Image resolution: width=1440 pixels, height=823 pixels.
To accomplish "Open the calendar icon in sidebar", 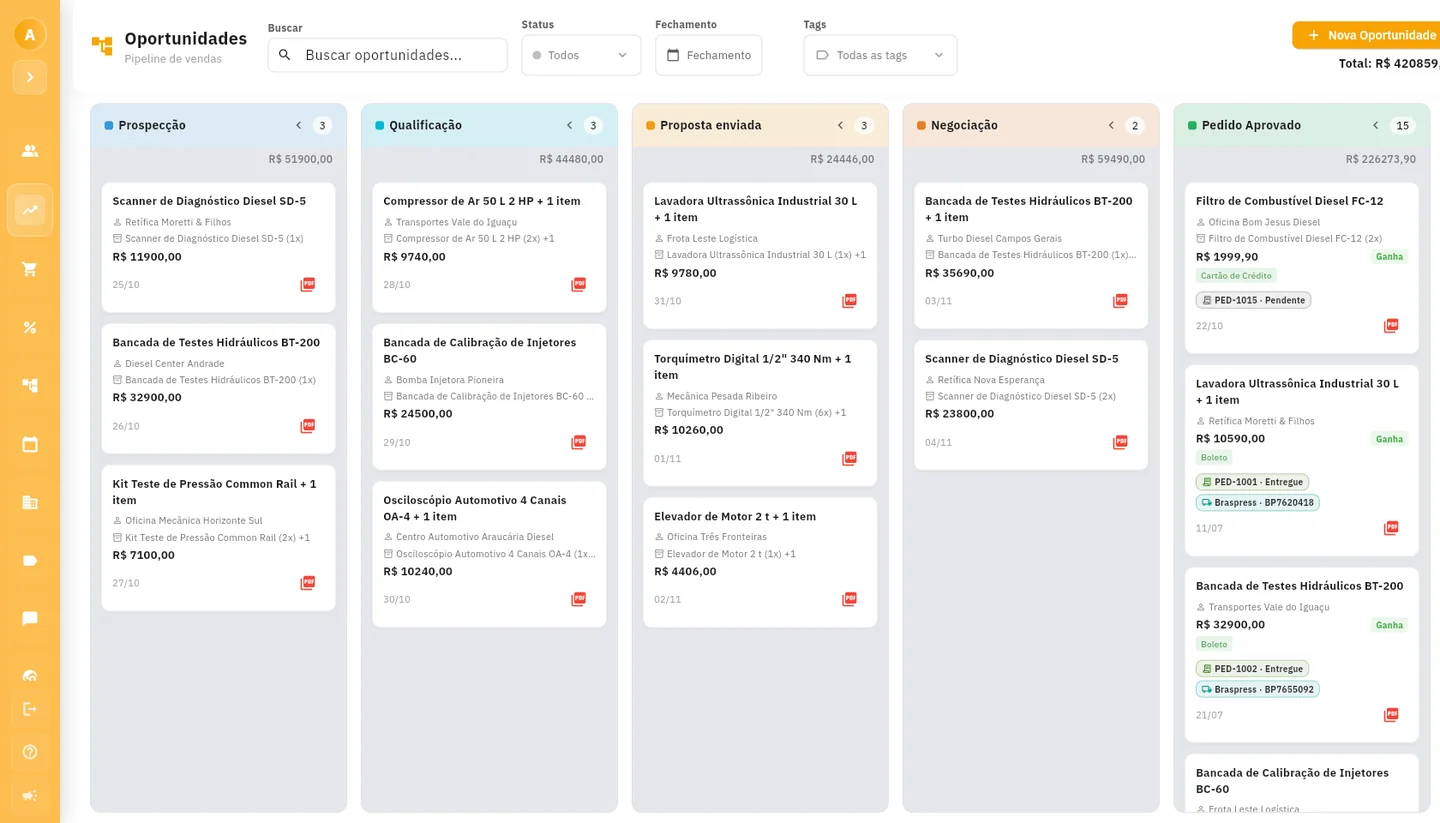I will click(30, 444).
